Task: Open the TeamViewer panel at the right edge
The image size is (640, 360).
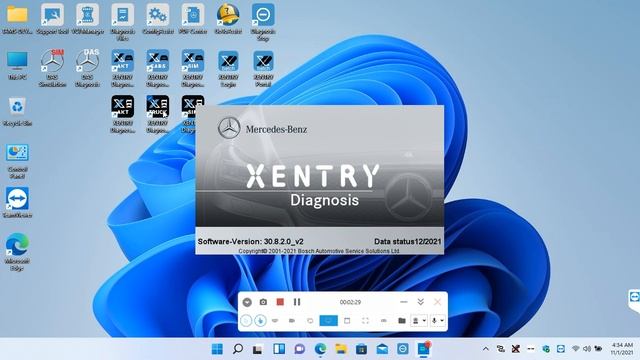Action: coord(634,299)
